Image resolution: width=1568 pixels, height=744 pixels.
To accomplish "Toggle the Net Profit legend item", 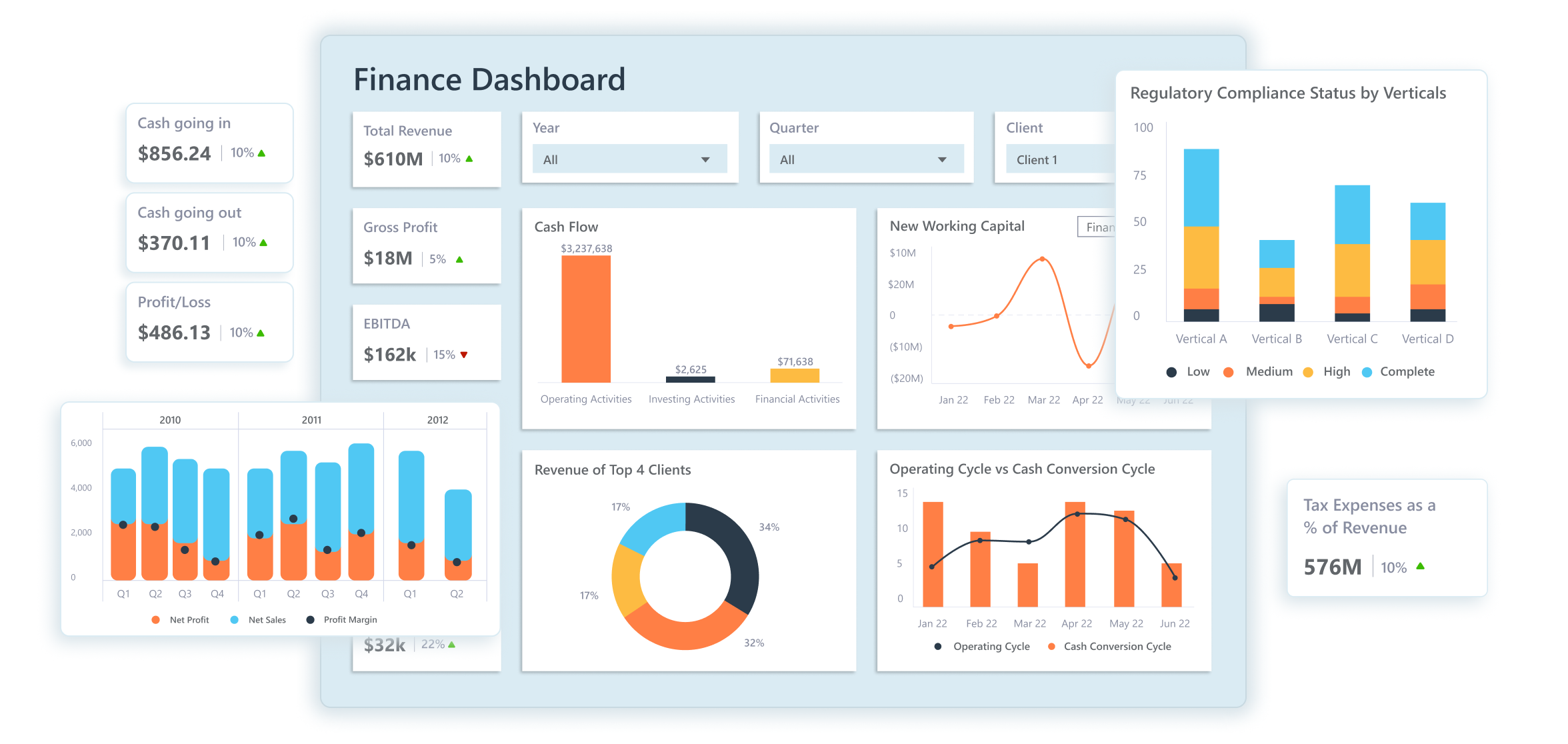I will 155,619.
